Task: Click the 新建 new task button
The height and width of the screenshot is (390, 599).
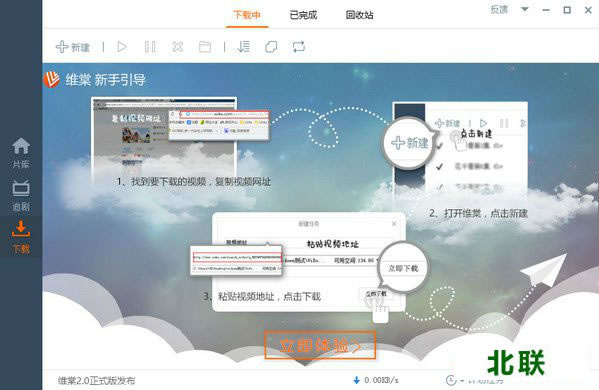Action: [x=73, y=47]
